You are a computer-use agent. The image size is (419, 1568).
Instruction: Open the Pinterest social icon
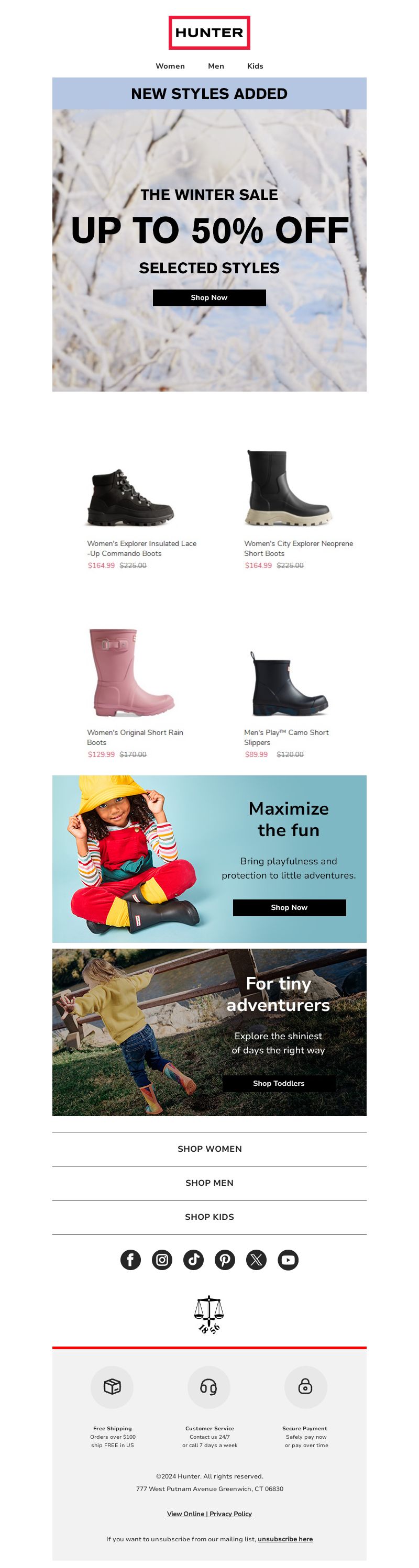tap(225, 1260)
